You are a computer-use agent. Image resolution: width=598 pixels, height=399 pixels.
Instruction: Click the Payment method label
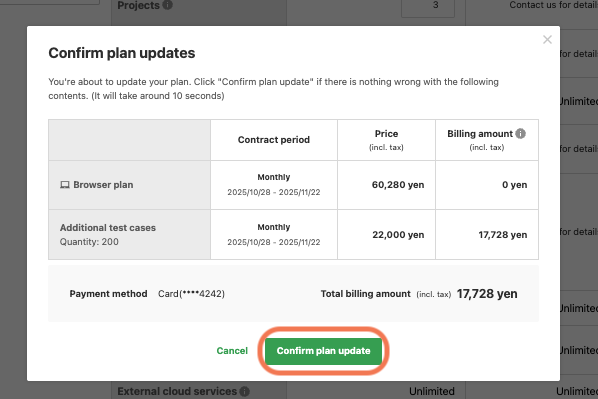[x=108, y=294]
